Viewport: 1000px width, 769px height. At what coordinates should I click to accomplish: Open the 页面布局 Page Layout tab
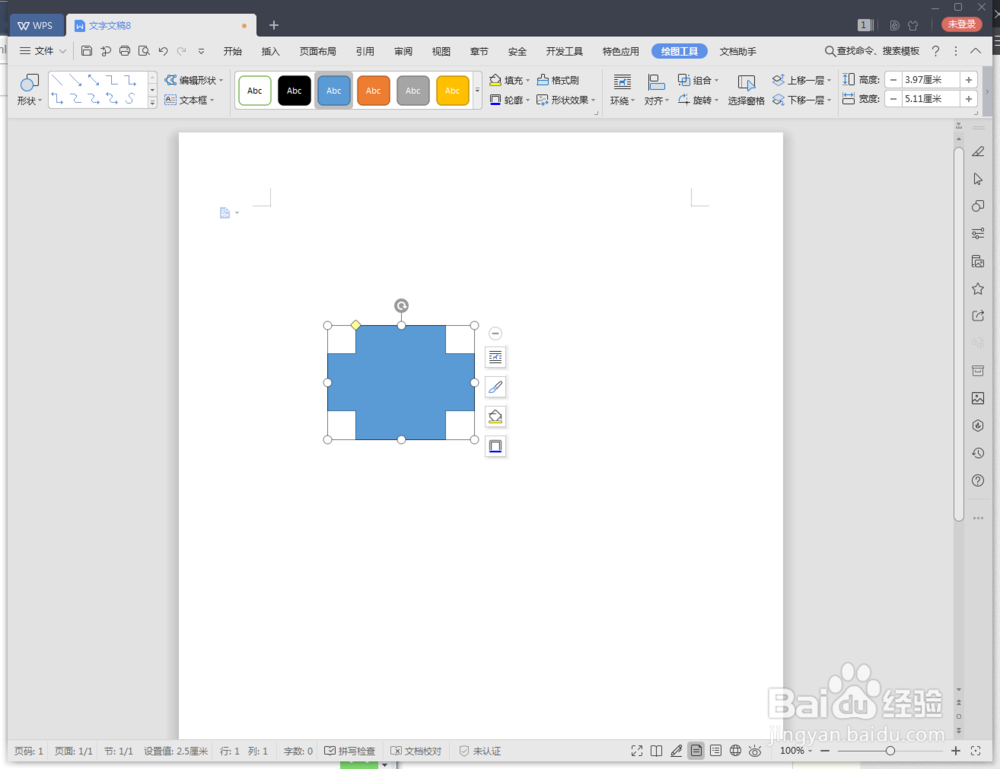click(318, 52)
